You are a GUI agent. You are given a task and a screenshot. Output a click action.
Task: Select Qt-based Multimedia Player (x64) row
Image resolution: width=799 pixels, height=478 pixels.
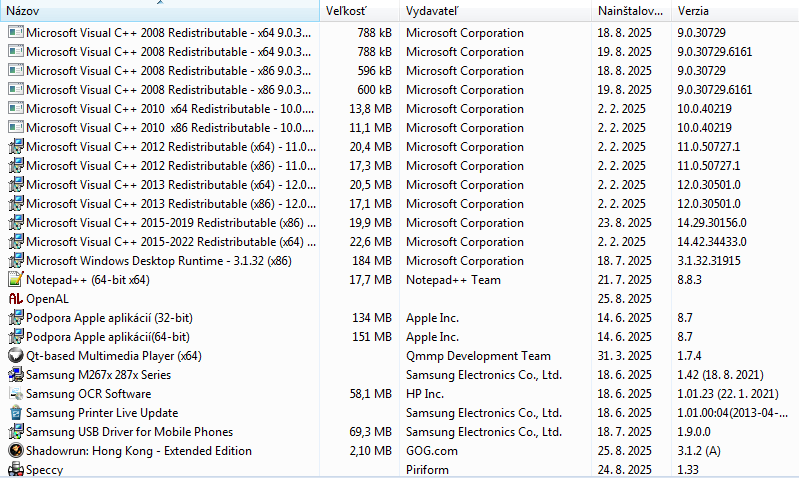point(114,356)
